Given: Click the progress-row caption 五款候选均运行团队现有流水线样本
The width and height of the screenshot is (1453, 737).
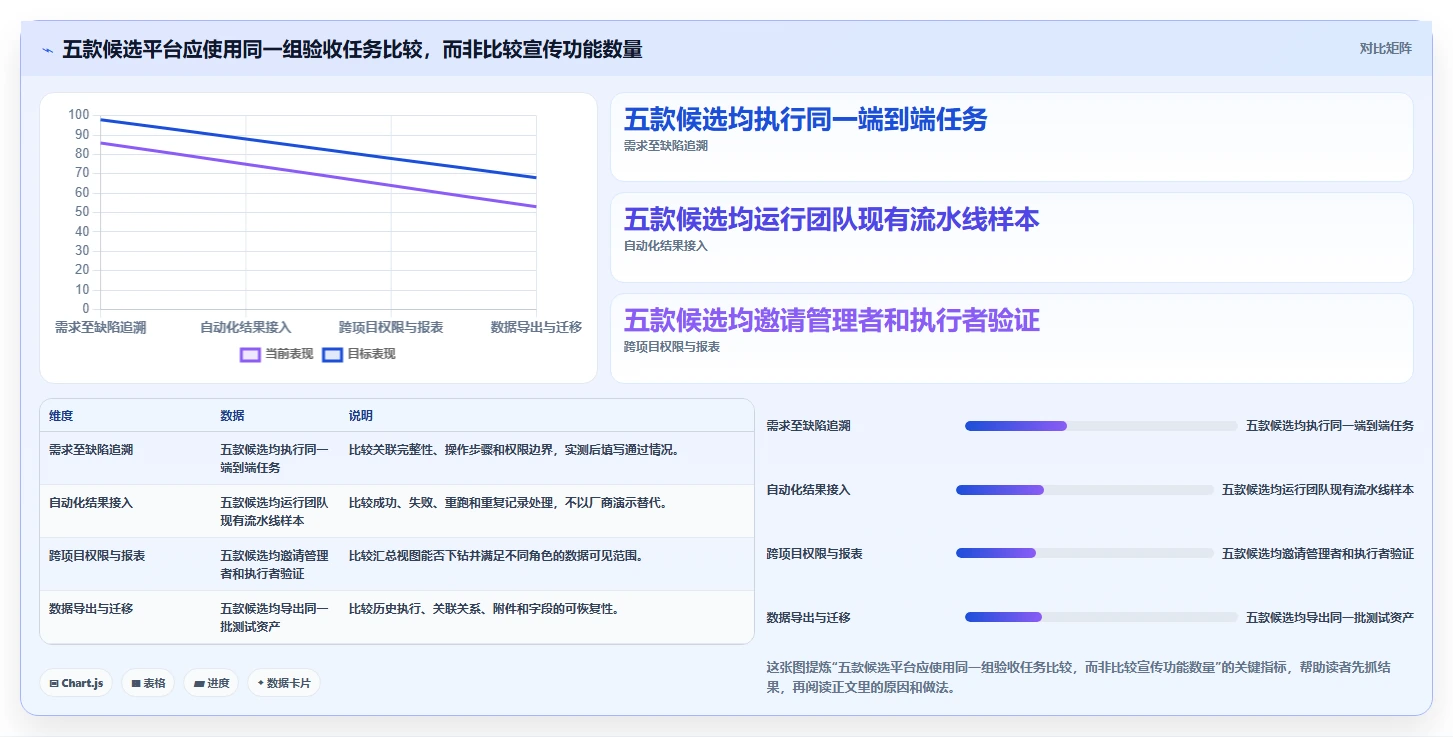Looking at the screenshot, I should [1318, 490].
